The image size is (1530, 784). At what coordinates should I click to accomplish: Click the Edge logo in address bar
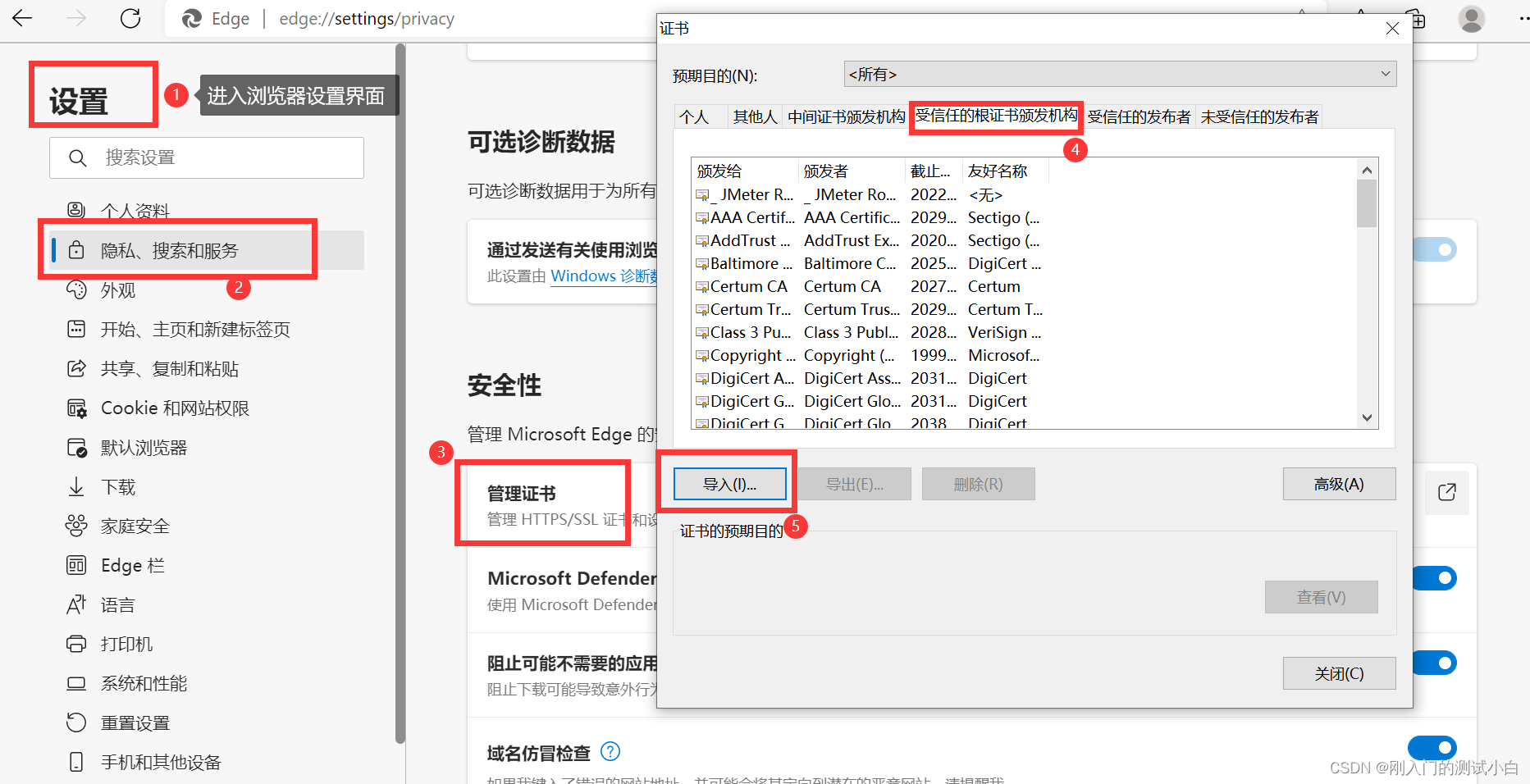192,19
